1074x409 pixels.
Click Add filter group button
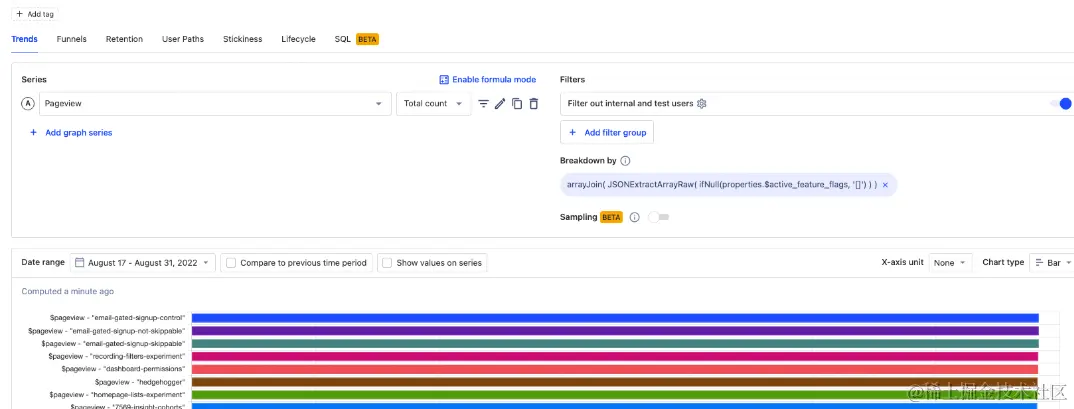point(607,133)
